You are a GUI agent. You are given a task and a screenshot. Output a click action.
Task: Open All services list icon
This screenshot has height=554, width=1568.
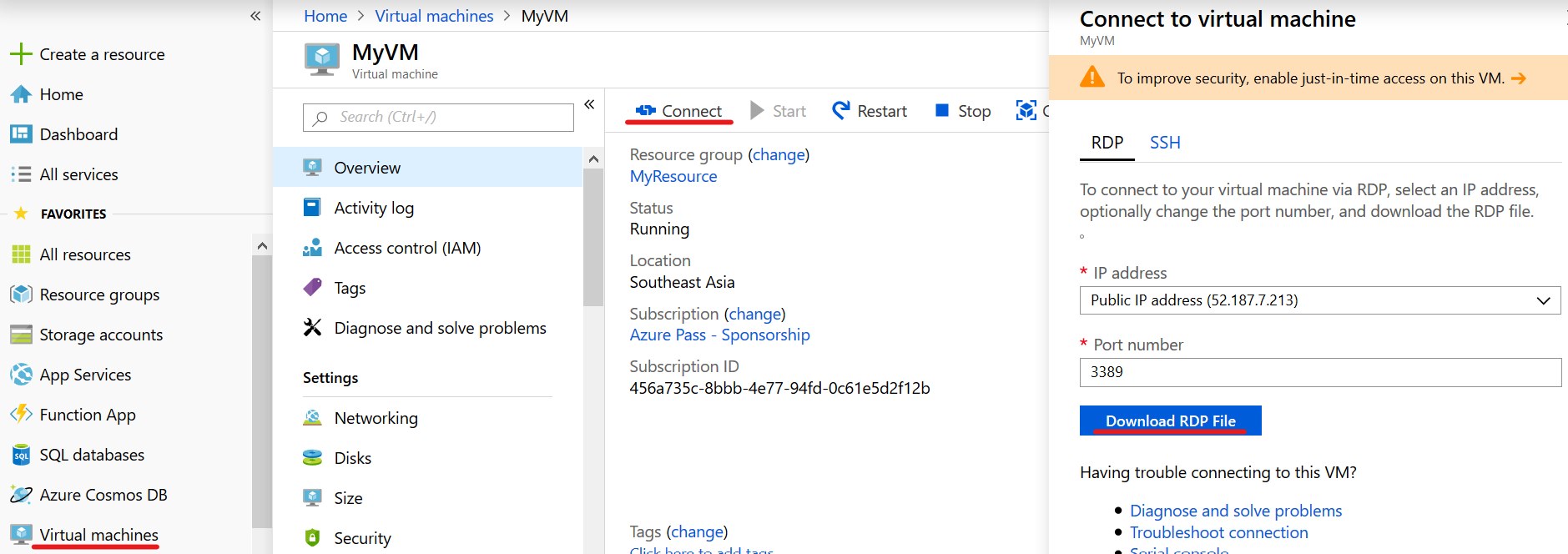tap(21, 174)
